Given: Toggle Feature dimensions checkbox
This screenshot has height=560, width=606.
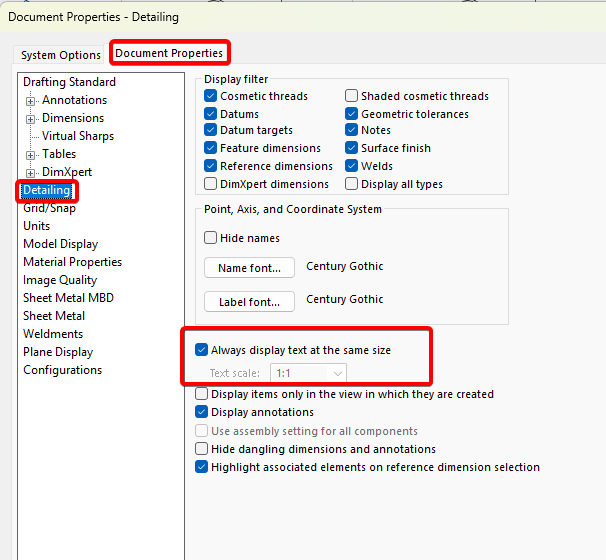Looking at the screenshot, I should pos(210,148).
